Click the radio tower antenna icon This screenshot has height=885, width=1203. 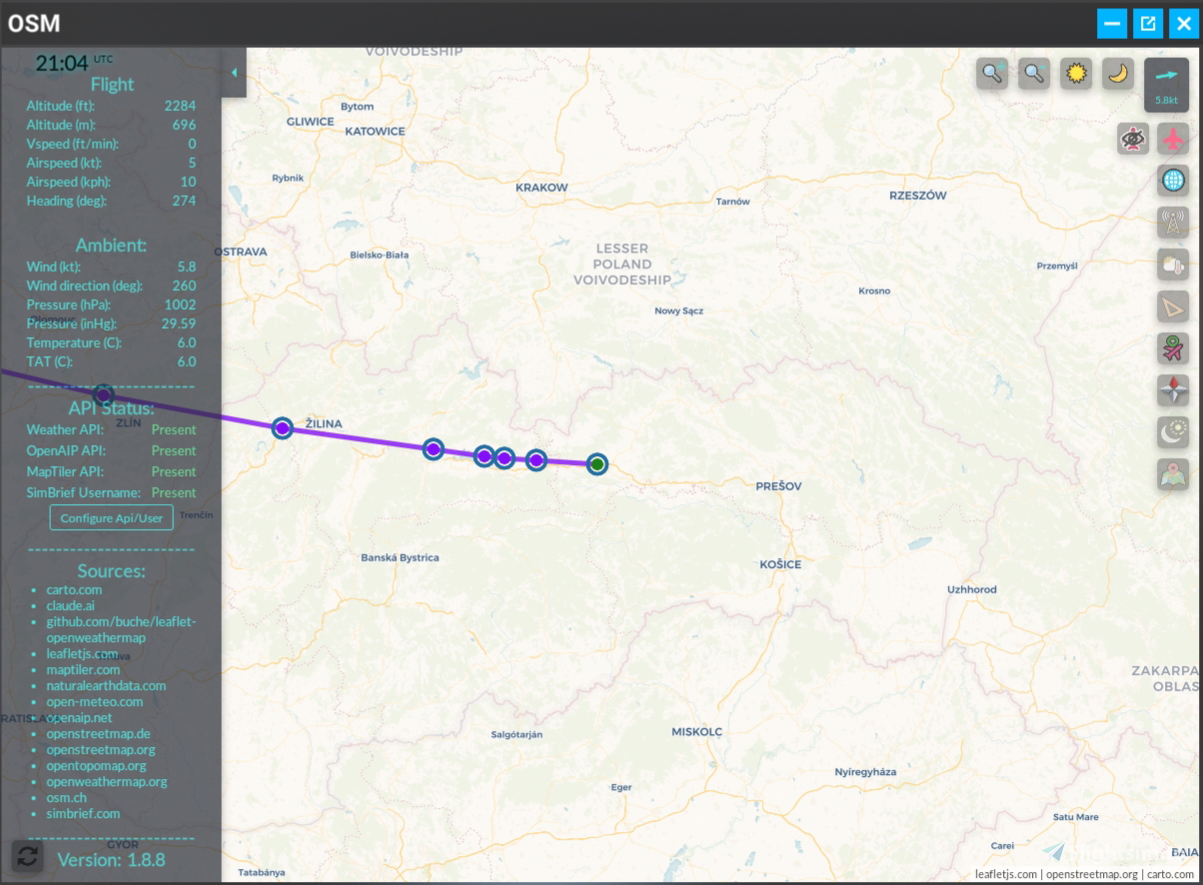1172,222
